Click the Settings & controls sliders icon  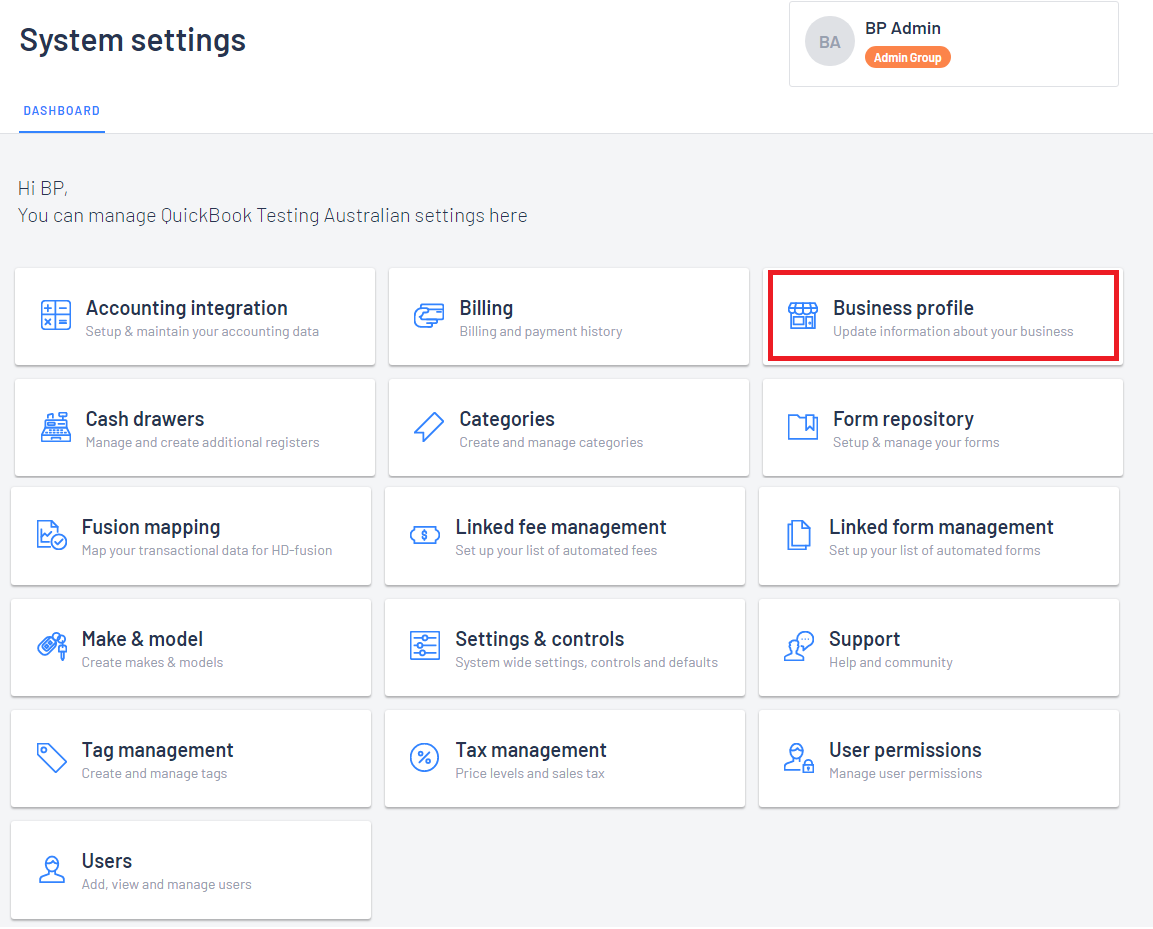(425, 646)
